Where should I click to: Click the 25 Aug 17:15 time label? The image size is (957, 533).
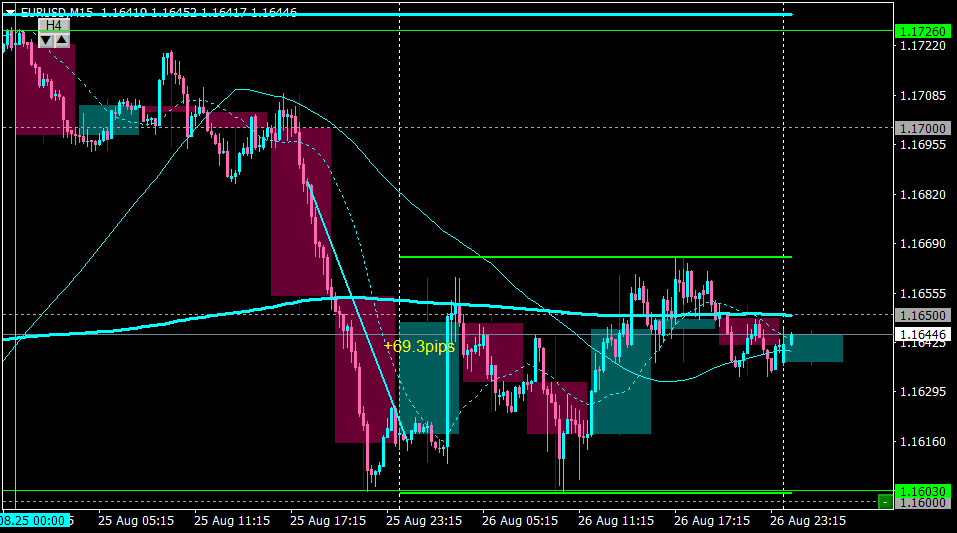pyautogui.click(x=328, y=521)
